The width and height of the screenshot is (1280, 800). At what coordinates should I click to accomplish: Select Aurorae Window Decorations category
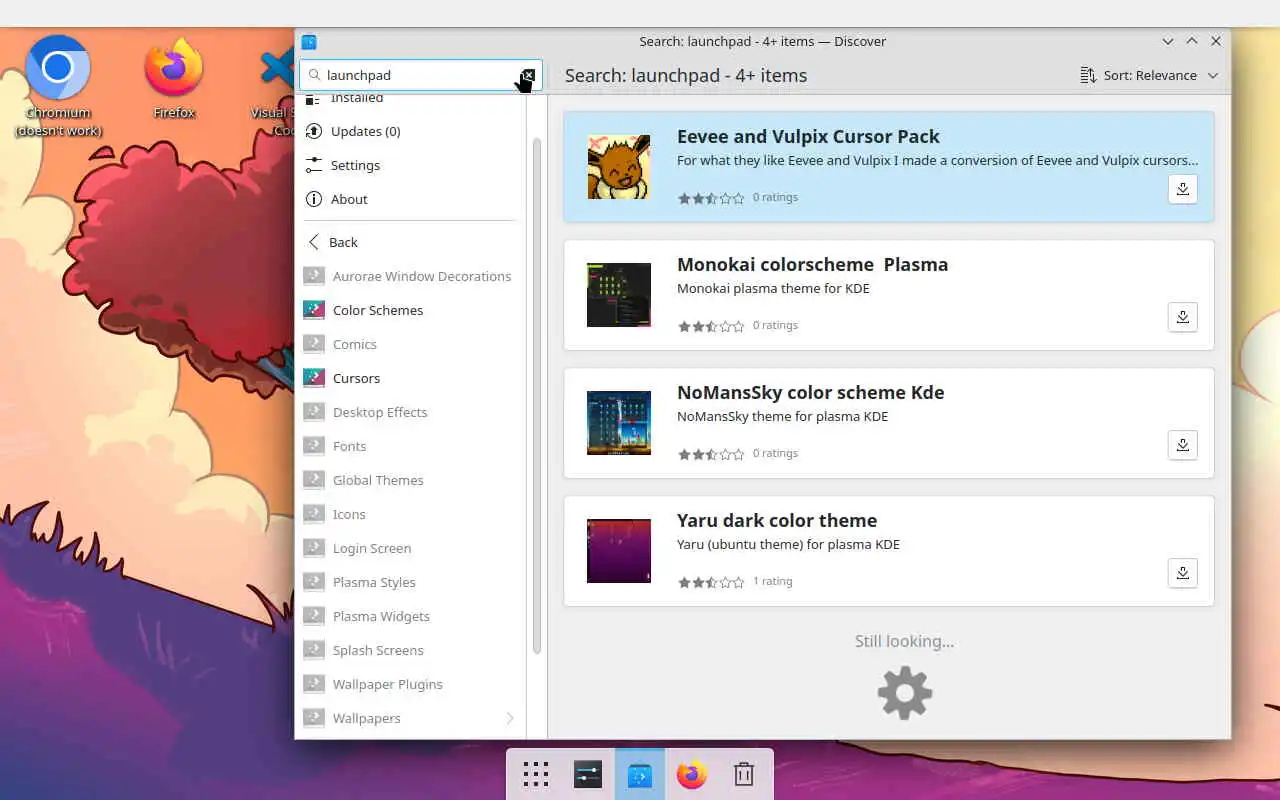point(410,276)
